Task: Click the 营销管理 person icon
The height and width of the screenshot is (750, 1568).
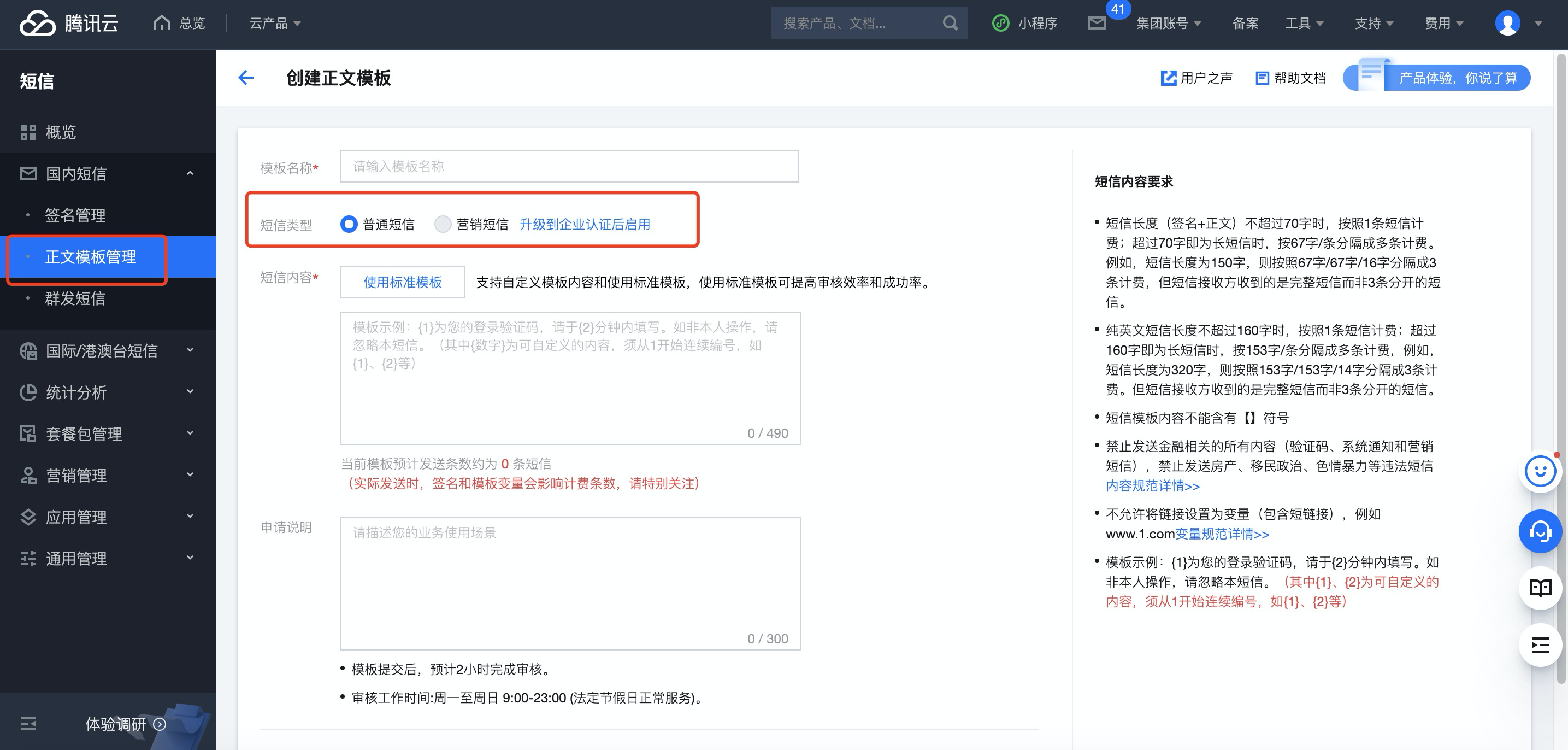Action: 28,475
